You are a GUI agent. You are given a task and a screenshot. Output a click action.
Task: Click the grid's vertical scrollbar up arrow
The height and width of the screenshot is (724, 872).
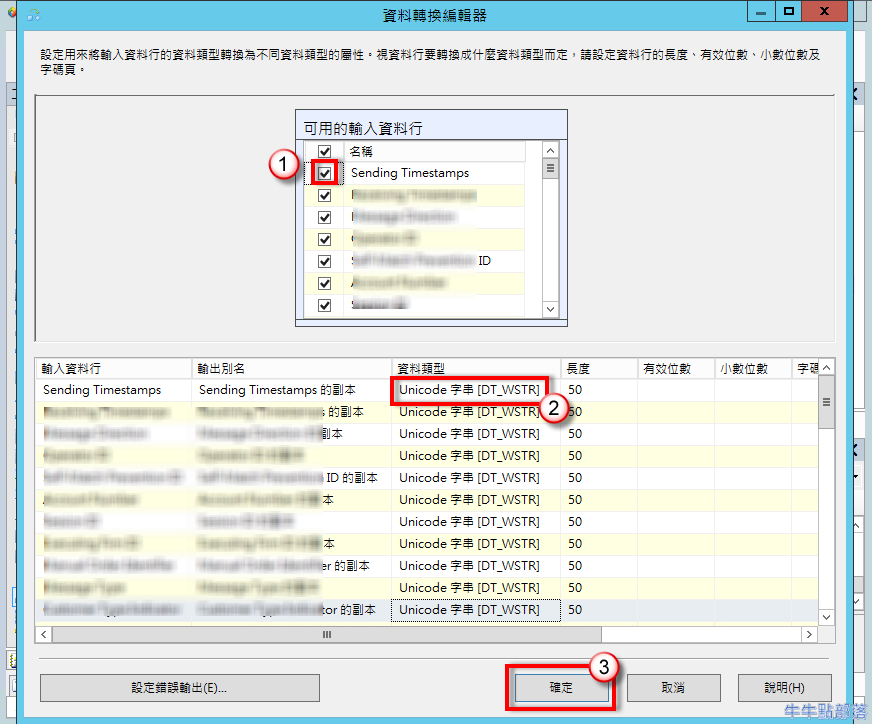tap(826, 368)
